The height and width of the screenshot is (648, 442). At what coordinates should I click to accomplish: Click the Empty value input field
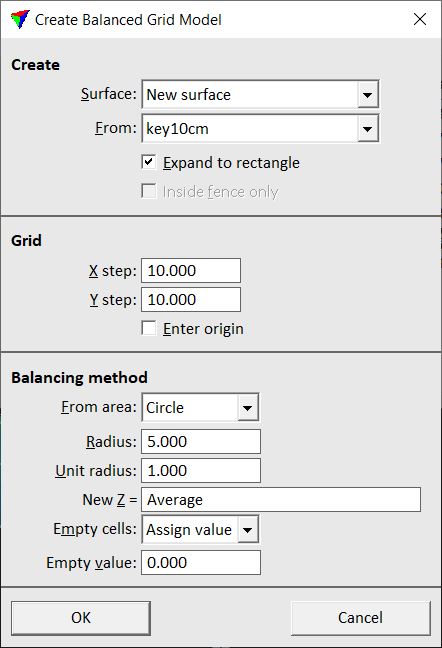201,562
